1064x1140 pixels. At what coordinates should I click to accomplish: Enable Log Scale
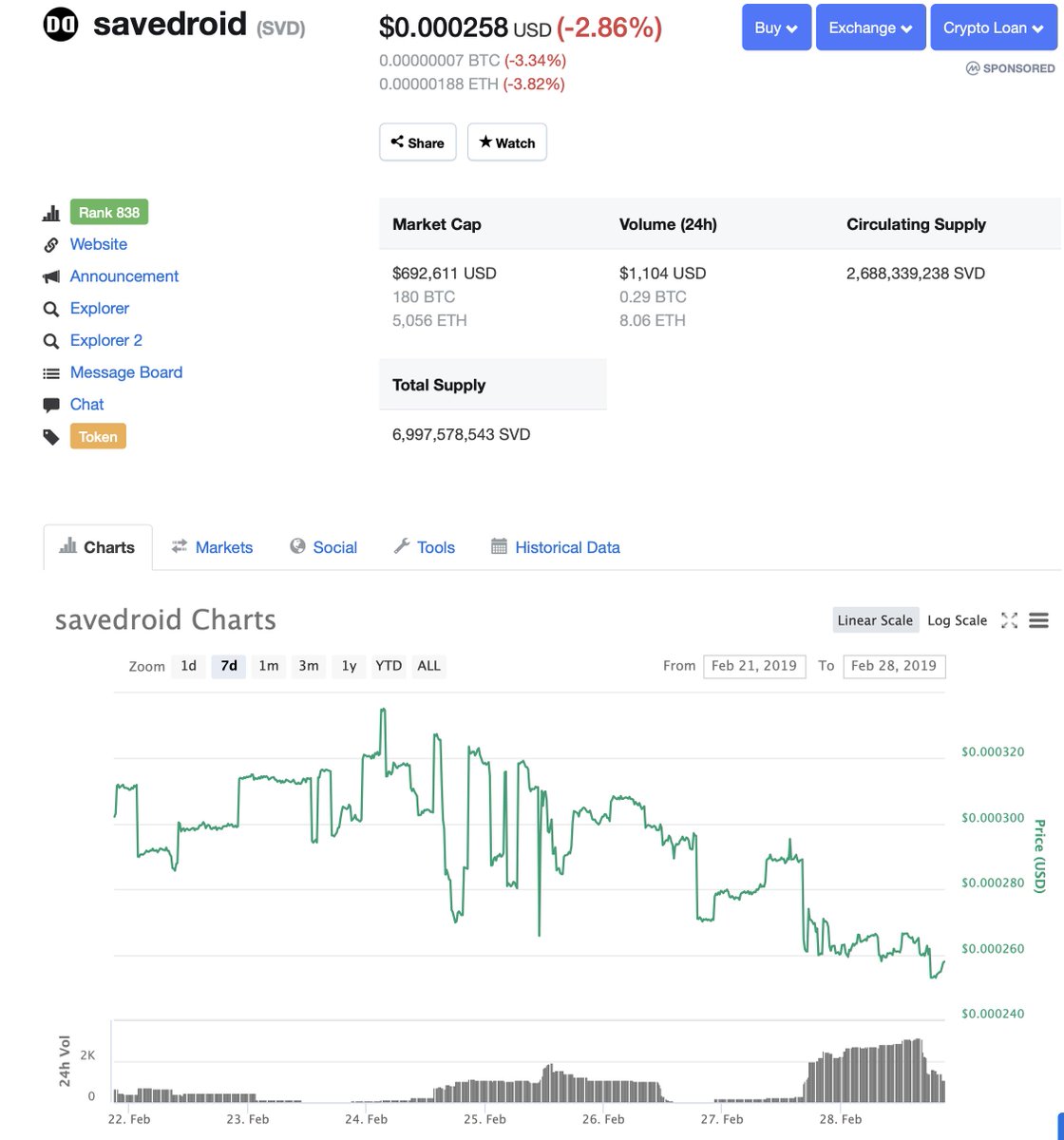click(958, 620)
